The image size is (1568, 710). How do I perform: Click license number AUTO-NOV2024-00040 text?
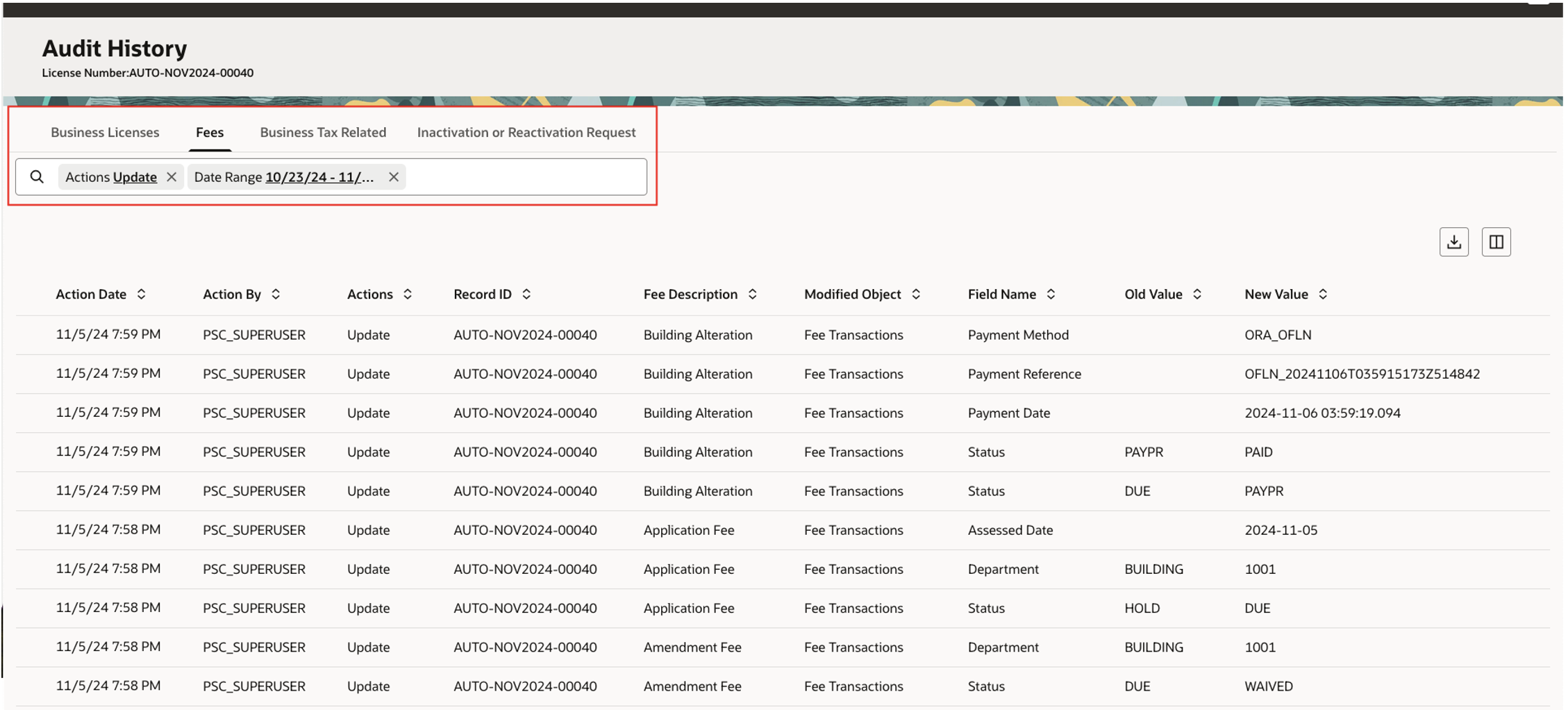(148, 72)
